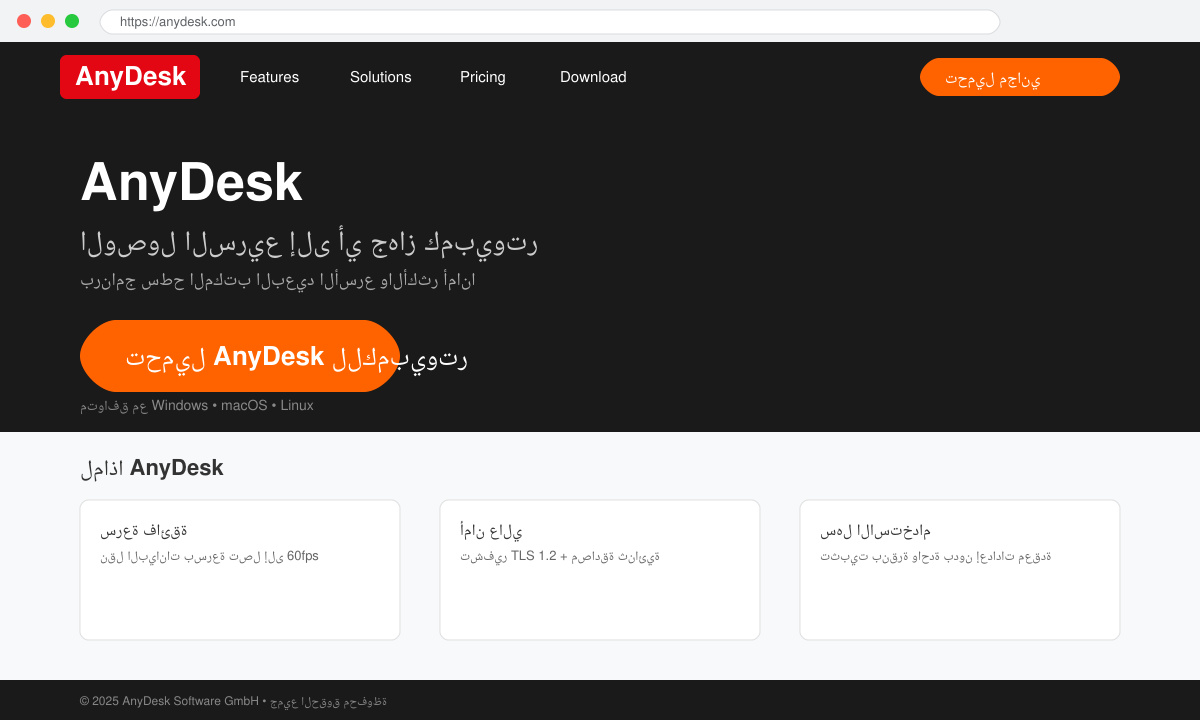
Task: Click the © 2025 AnyDesk Software GmbH footer text
Action: [233, 701]
